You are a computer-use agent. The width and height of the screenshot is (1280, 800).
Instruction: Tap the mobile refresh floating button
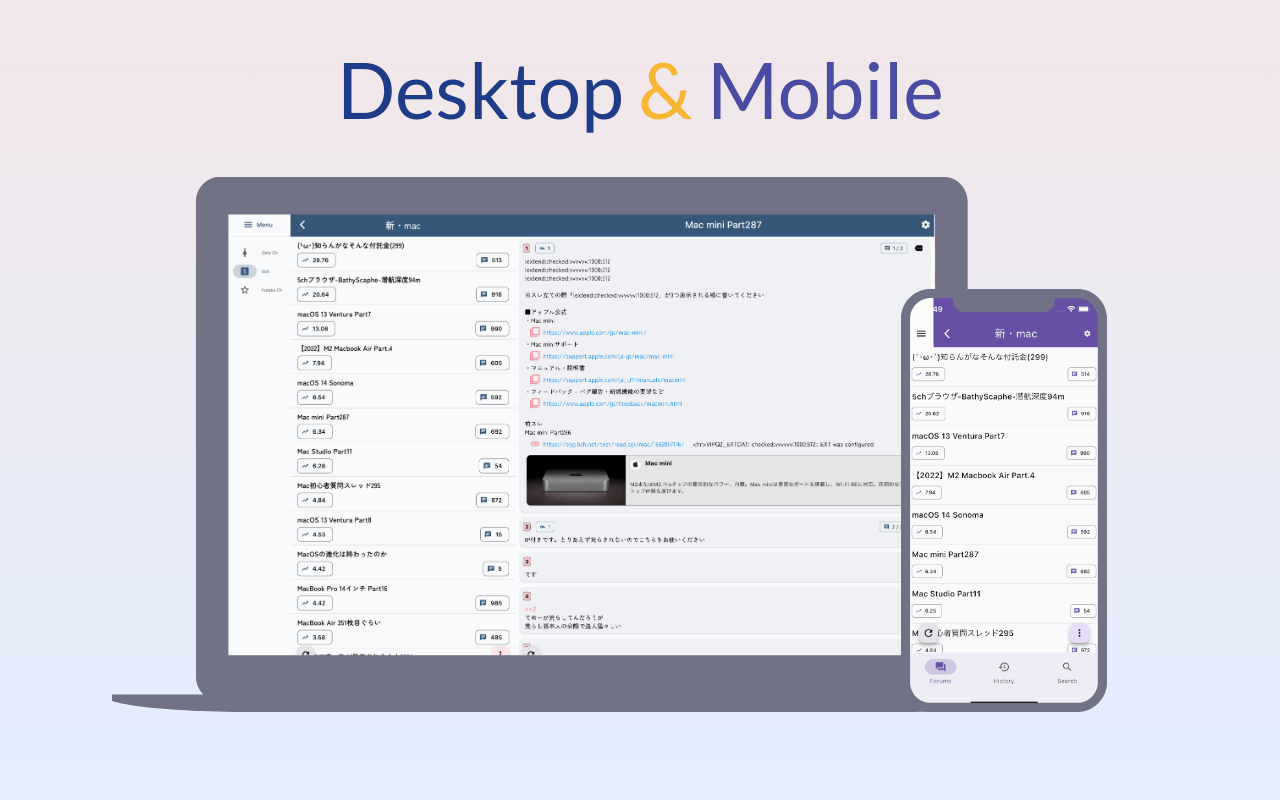click(929, 633)
